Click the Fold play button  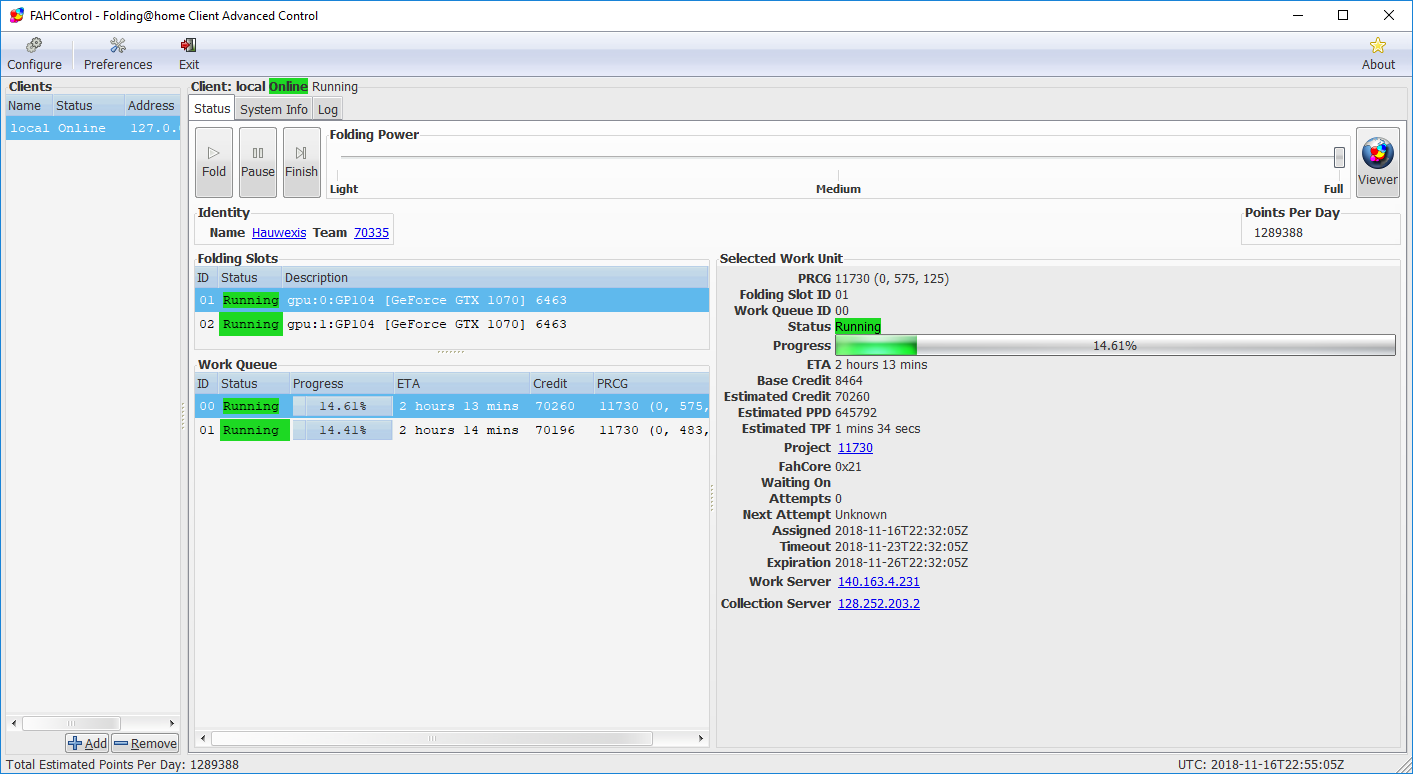point(214,162)
